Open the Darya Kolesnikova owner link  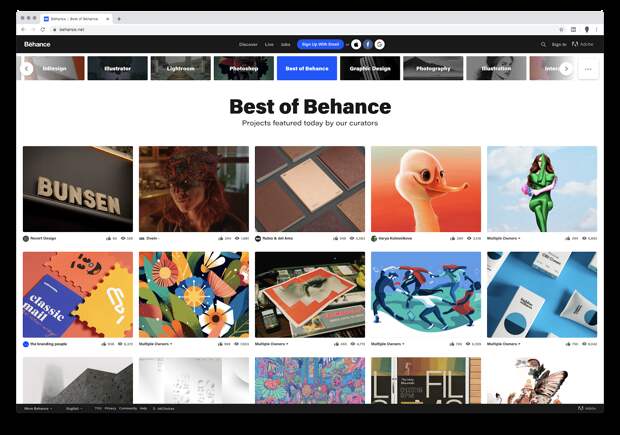coord(395,238)
